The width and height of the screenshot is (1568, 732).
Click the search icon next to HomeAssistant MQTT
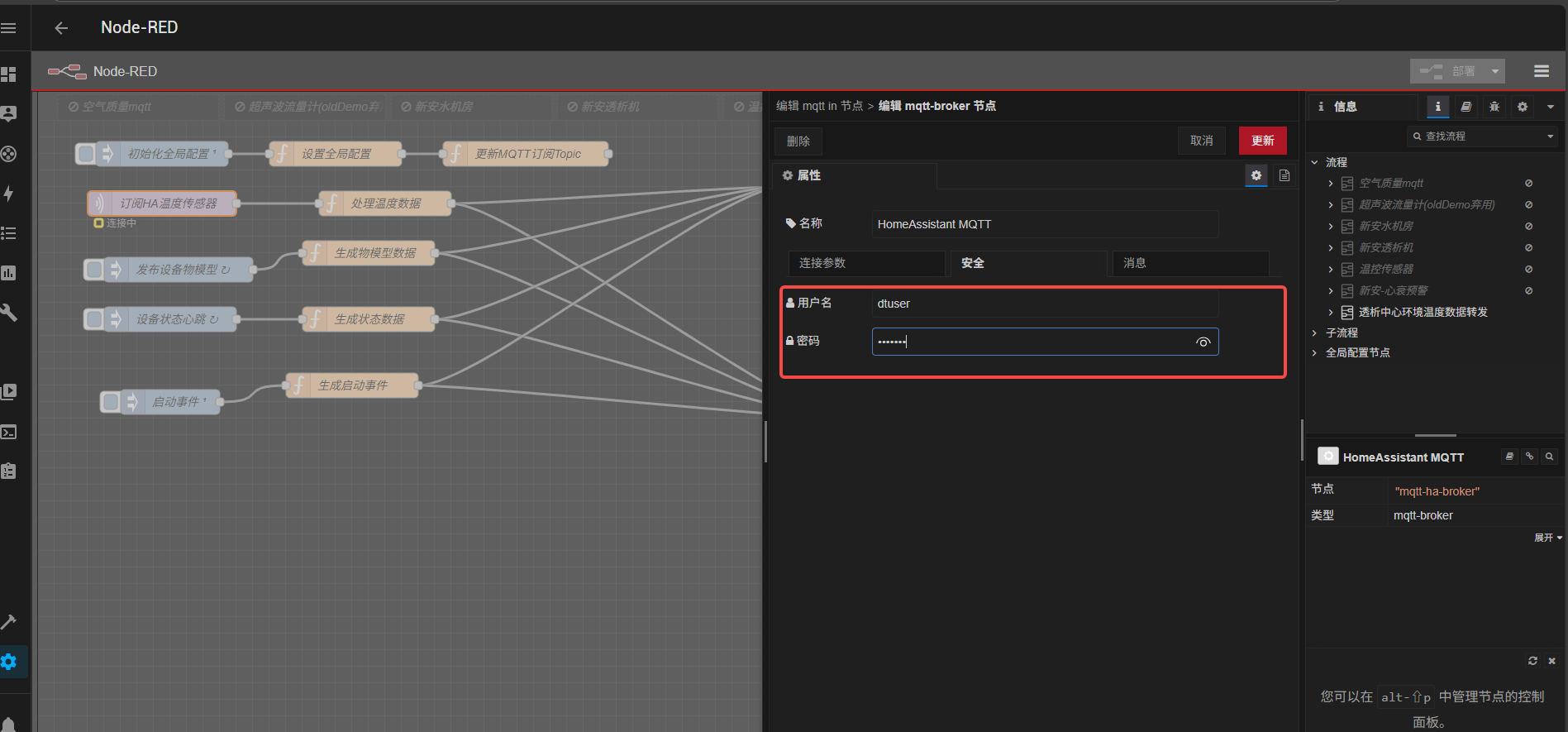point(1549,457)
